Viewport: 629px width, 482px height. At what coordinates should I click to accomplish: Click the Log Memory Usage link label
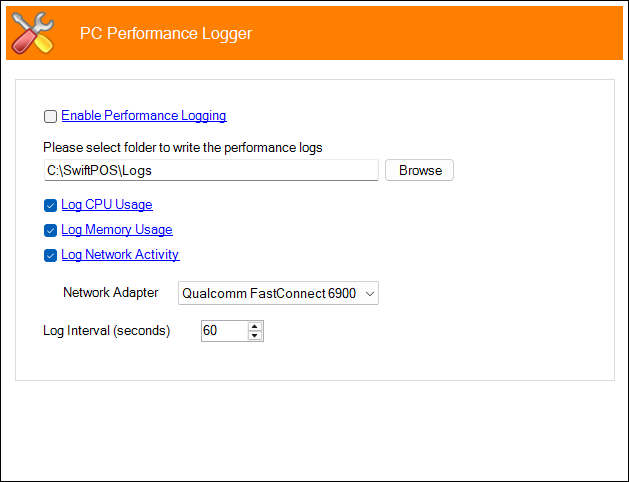117,229
